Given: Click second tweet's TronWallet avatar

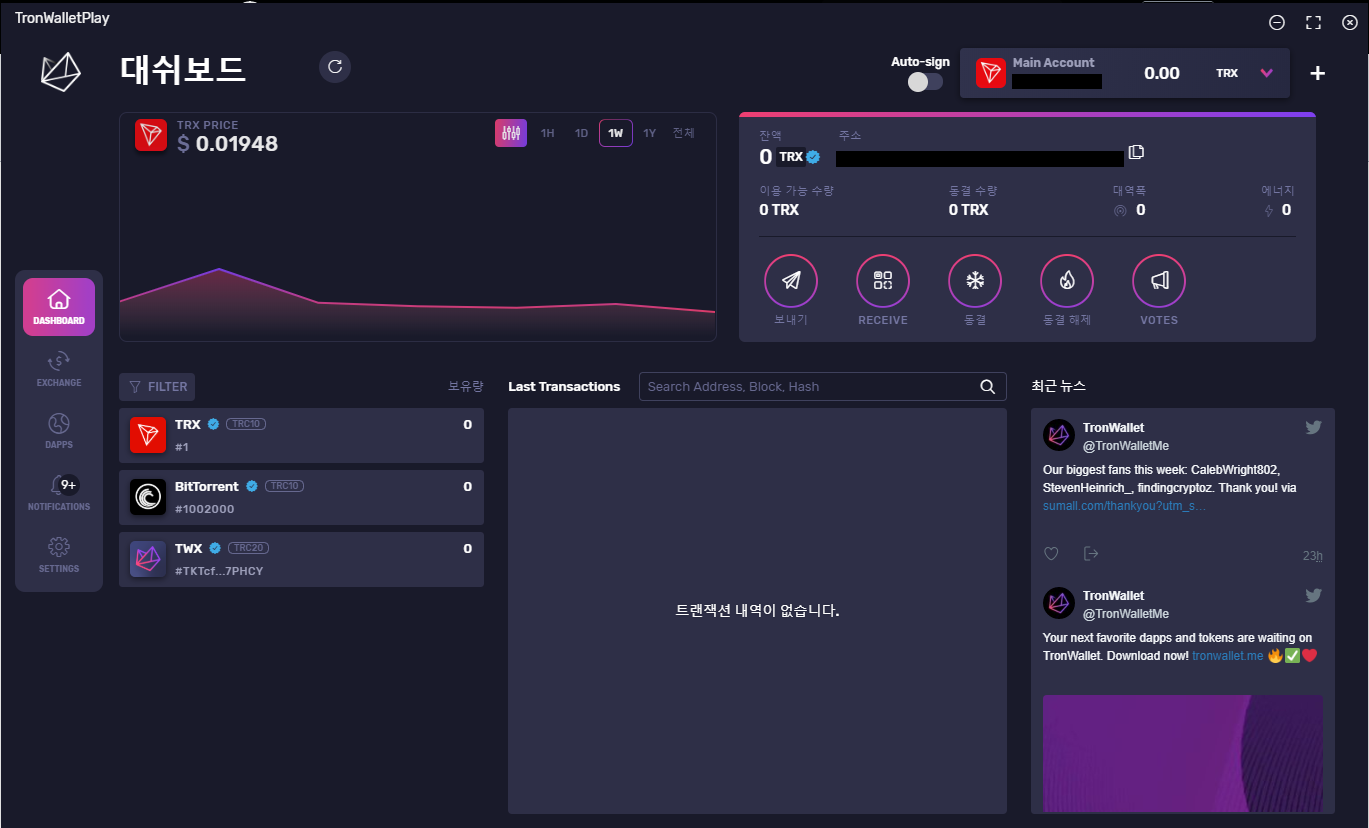Looking at the screenshot, I should 1059,603.
